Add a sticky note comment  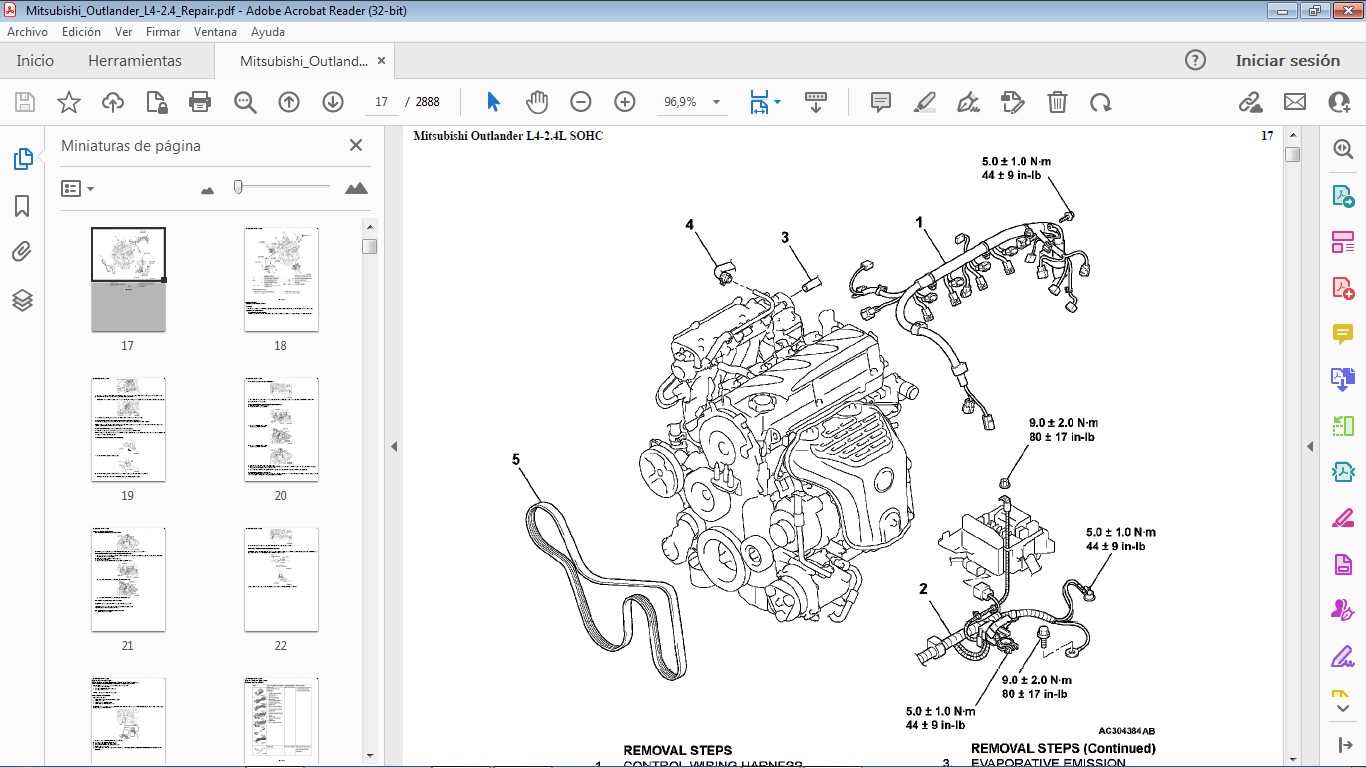click(881, 102)
